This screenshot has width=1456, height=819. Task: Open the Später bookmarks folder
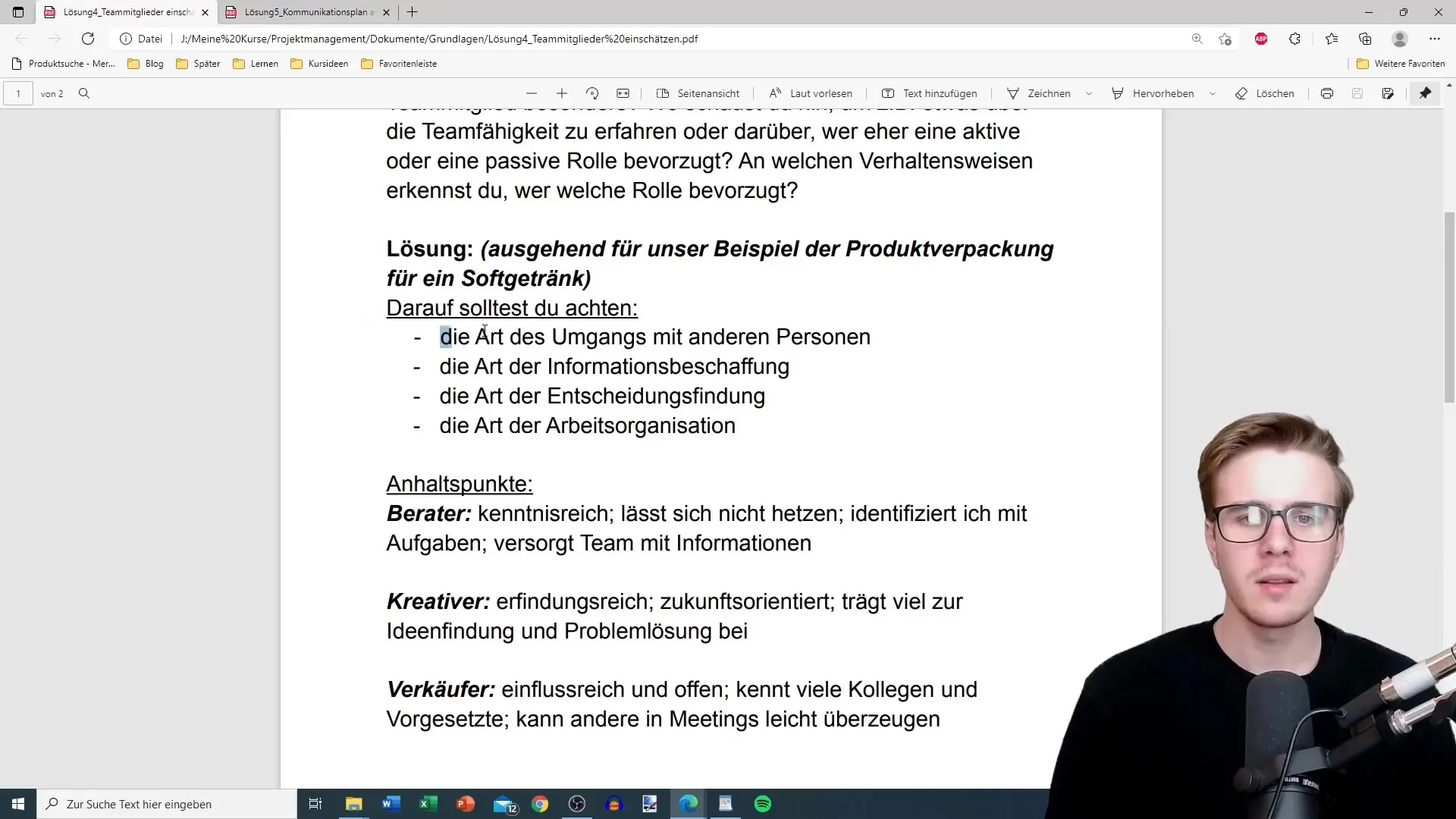(198, 64)
